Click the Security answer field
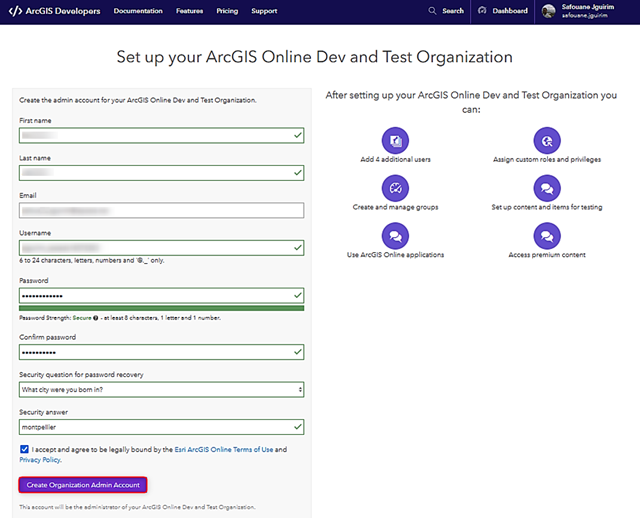Viewport: 640px width, 518px height. click(161, 427)
